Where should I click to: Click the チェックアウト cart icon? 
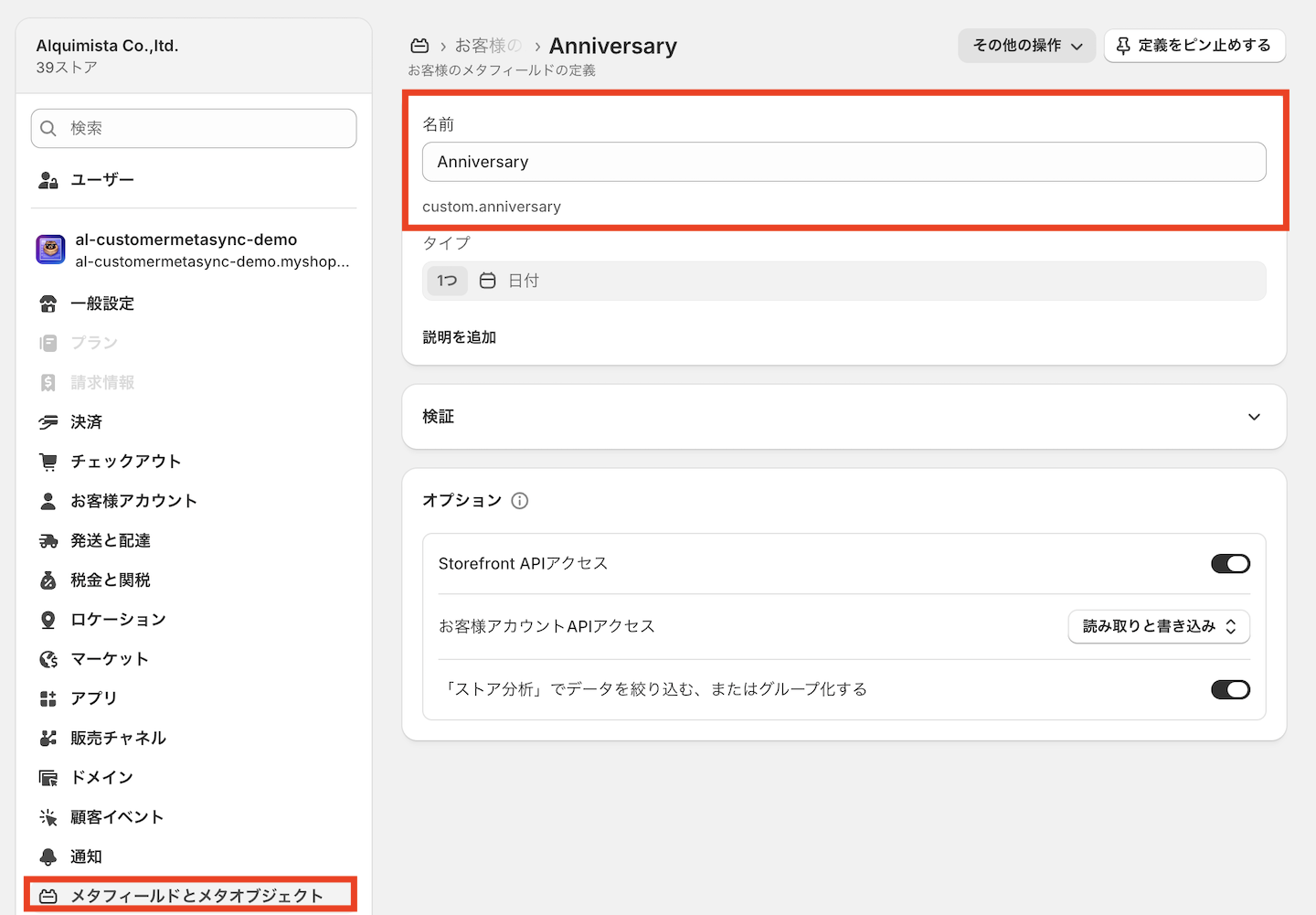pyautogui.click(x=48, y=462)
